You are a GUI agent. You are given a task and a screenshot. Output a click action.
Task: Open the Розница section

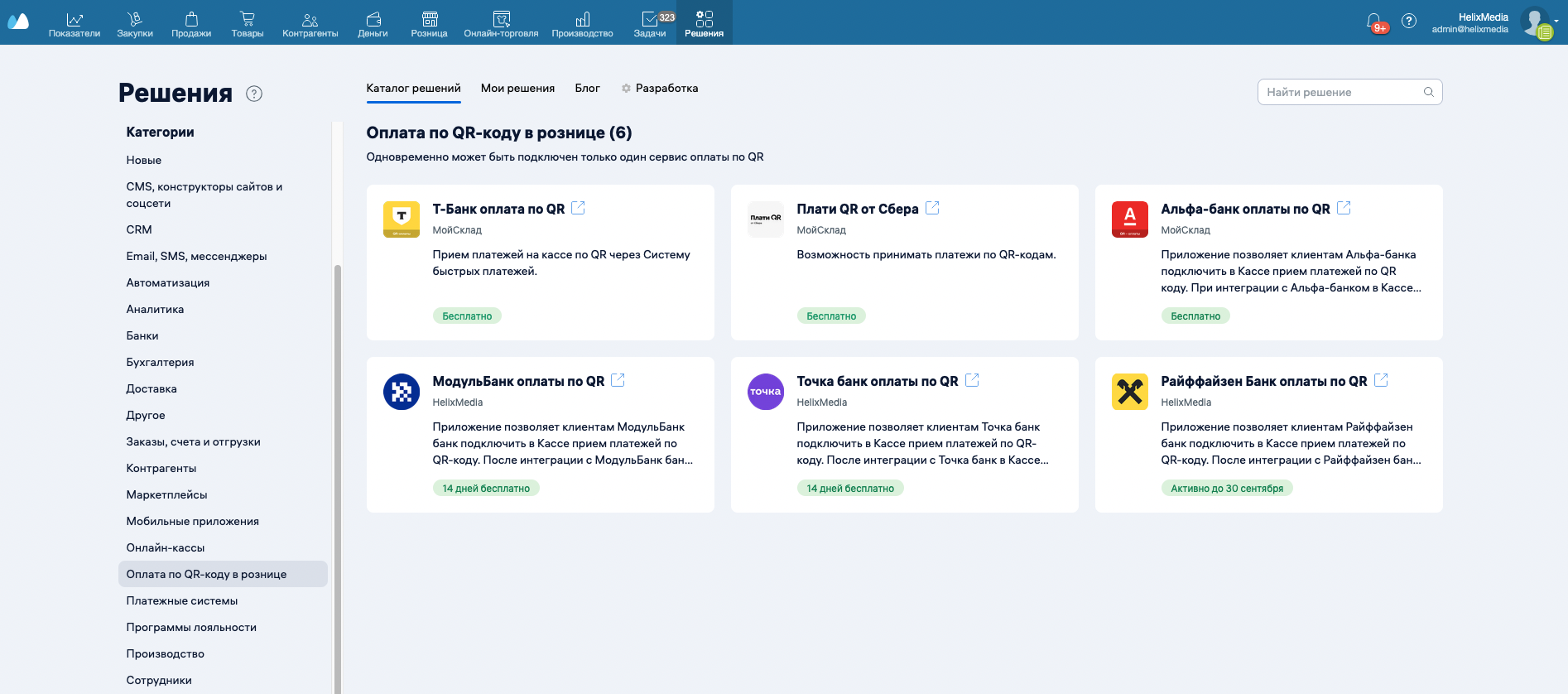tap(430, 23)
